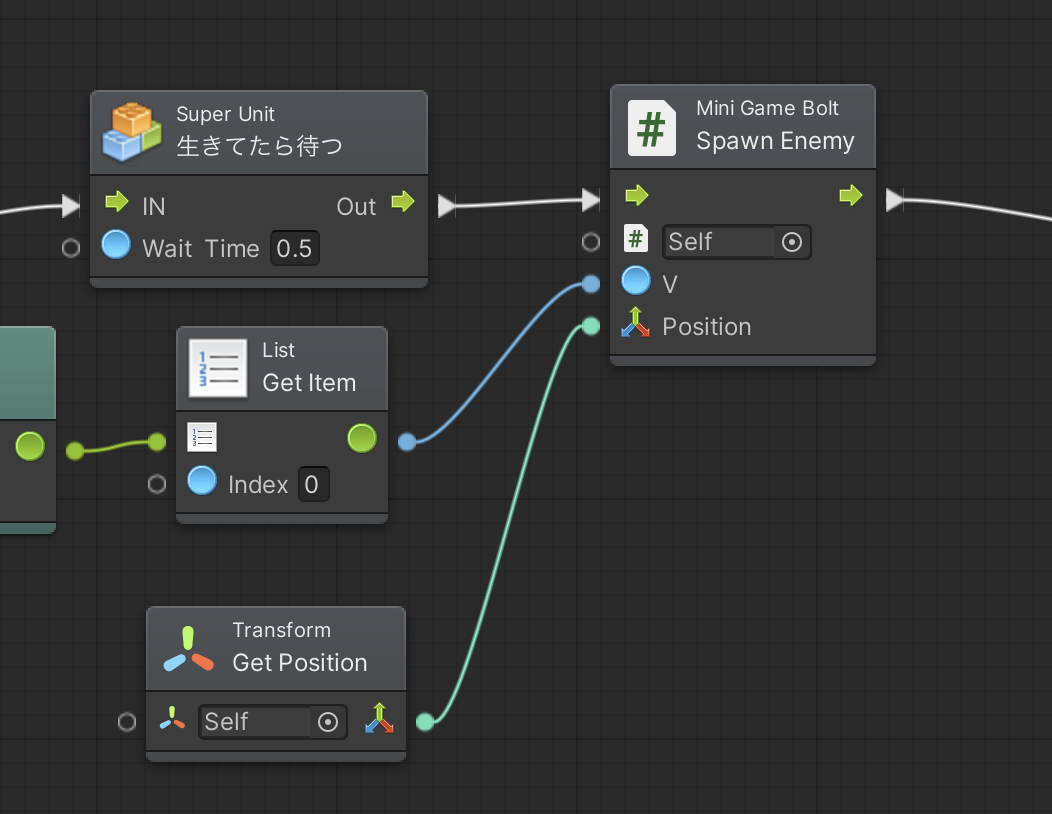This screenshot has height=814, width=1052.
Task: Click the Position label in Spawn Enemy
Action: click(706, 327)
